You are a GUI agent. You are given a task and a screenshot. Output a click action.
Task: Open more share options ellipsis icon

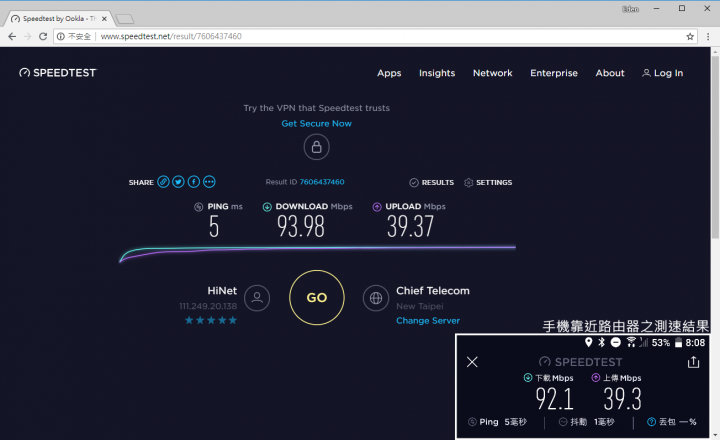pyautogui.click(x=209, y=182)
